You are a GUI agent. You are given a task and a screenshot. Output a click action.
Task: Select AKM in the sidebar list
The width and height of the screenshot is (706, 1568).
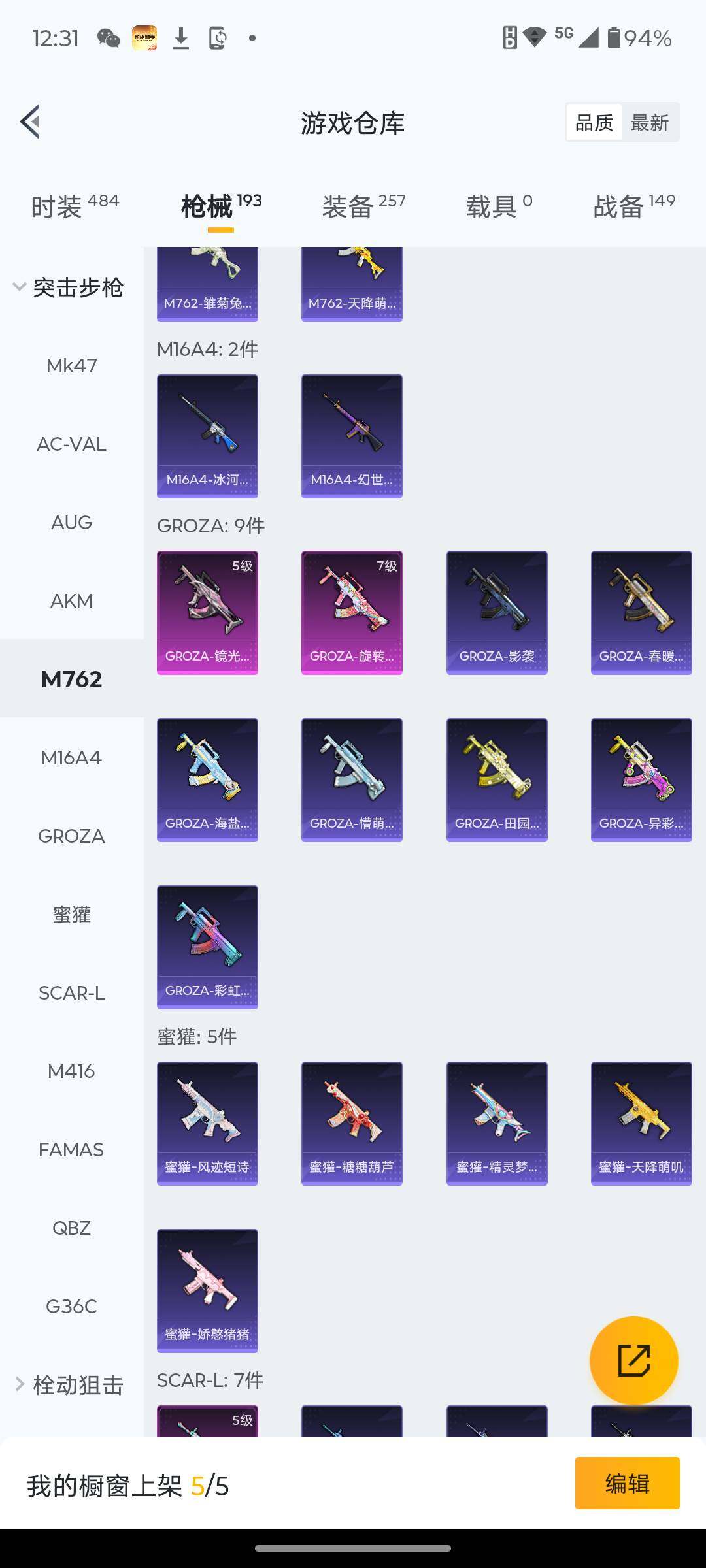[x=72, y=600]
